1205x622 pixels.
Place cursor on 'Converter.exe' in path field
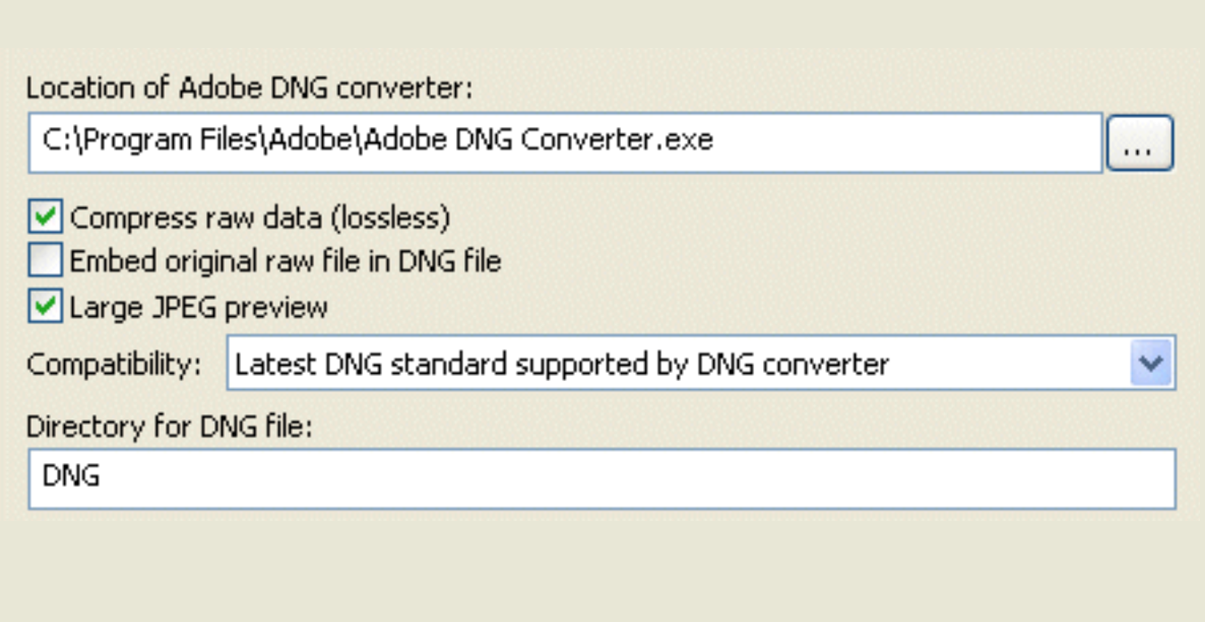coord(617,139)
